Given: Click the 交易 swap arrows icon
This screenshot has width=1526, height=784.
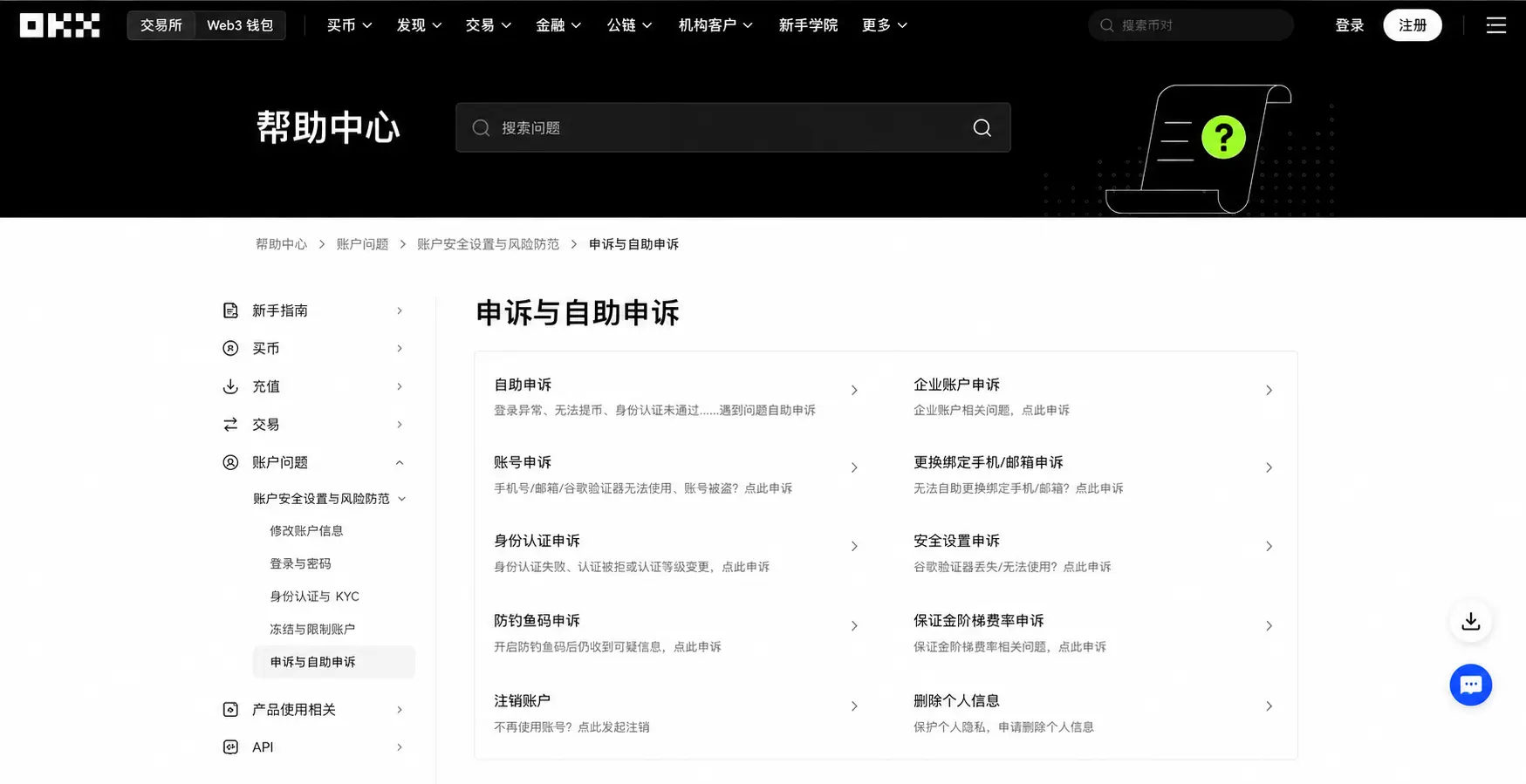Looking at the screenshot, I should click(x=230, y=425).
